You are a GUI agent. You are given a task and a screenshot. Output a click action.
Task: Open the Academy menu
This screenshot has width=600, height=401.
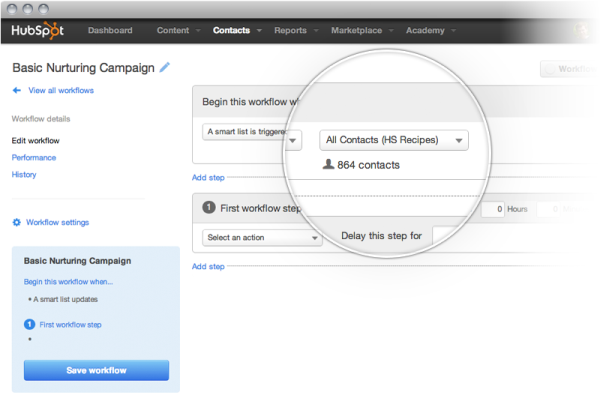pyautogui.click(x=425, y=30)
